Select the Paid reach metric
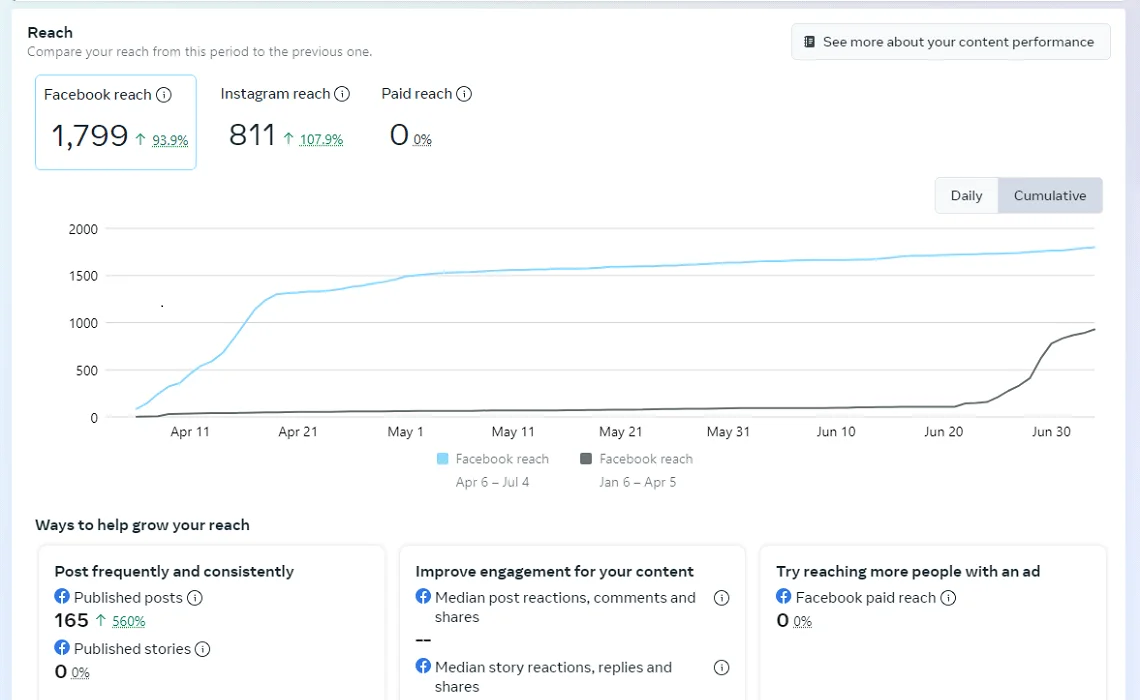 pos(426,120)
